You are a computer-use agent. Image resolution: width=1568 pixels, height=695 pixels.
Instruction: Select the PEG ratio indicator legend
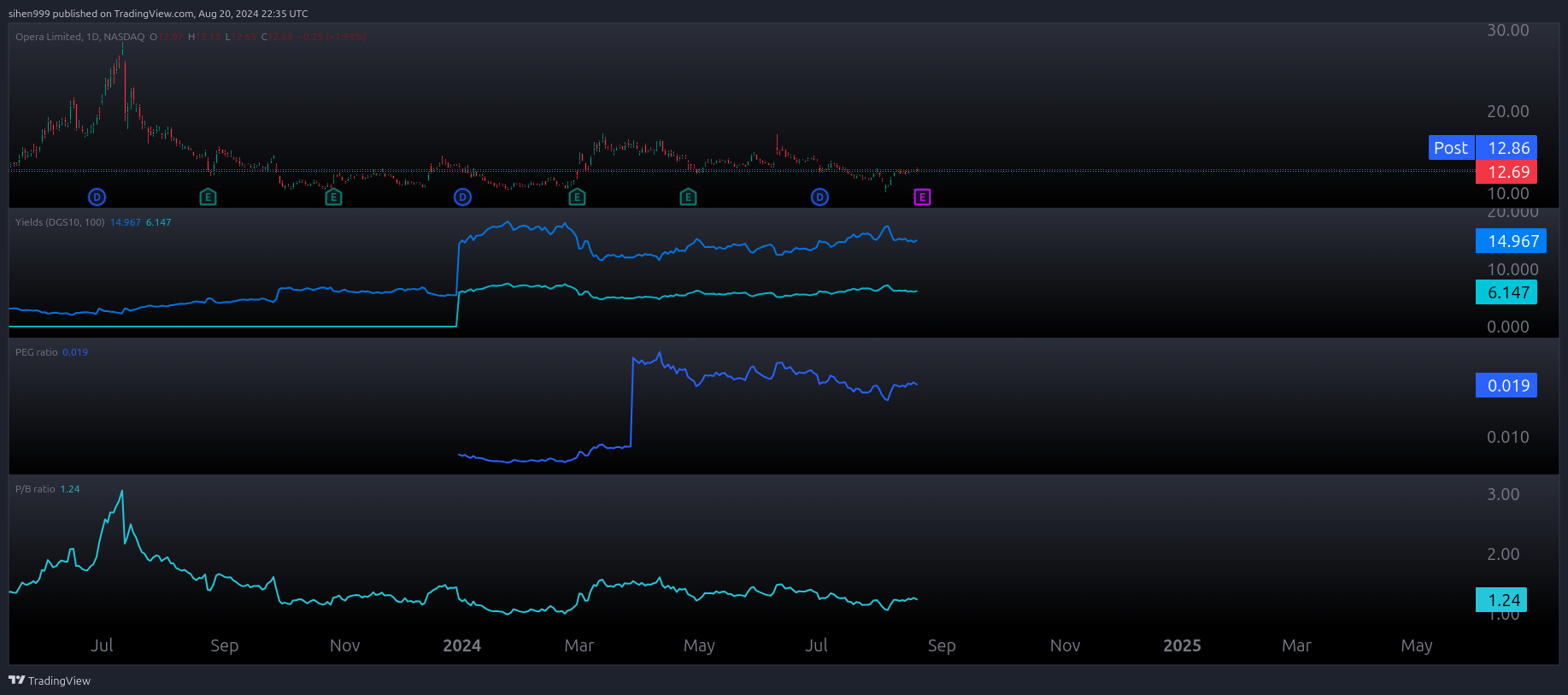pos(37,352)
